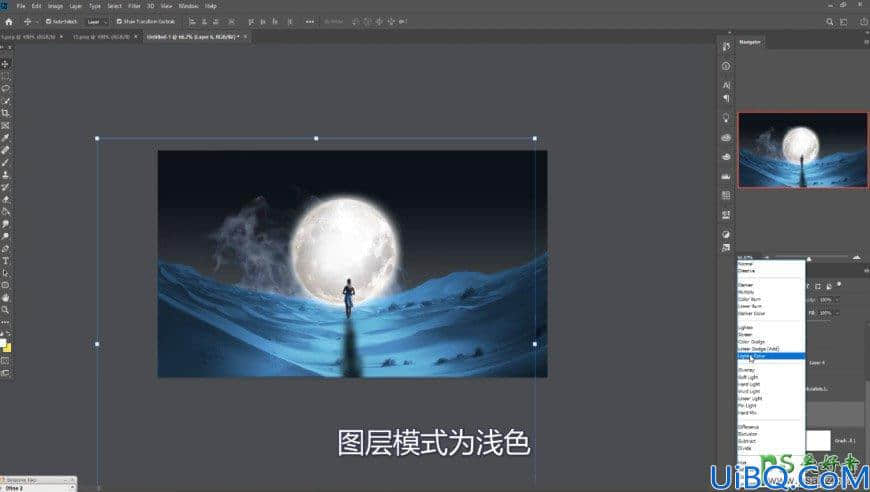Choose Normal blend mode
This screenshot has height=492, width=870.
[x=771, y=264]
